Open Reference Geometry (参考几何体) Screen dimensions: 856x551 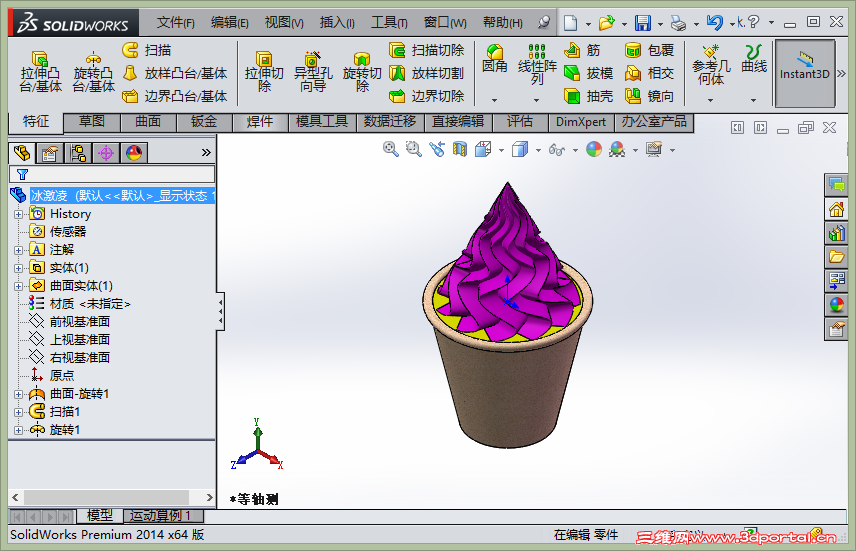(x=711, y=66)
